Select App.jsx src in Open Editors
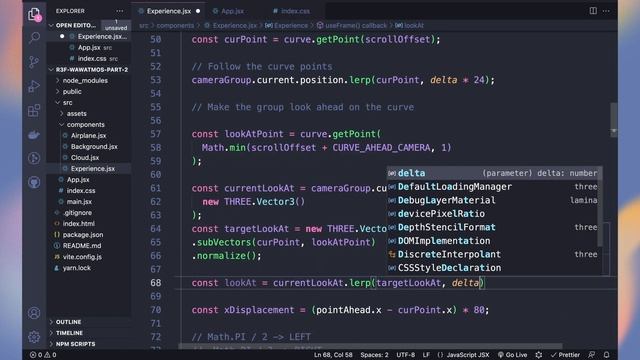This screenshot has height=360, width=640. [x=95, y=47]
